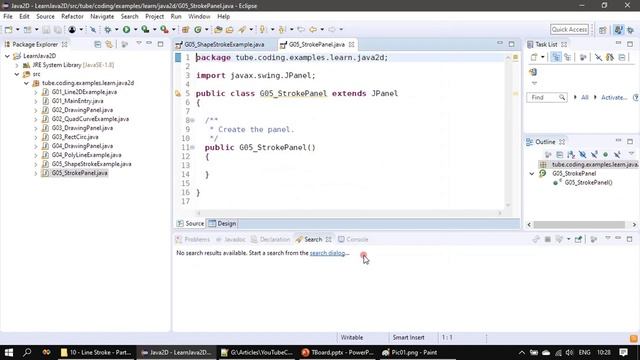
Task: Click the Activate... link in Task List
Action: (614, 98)
